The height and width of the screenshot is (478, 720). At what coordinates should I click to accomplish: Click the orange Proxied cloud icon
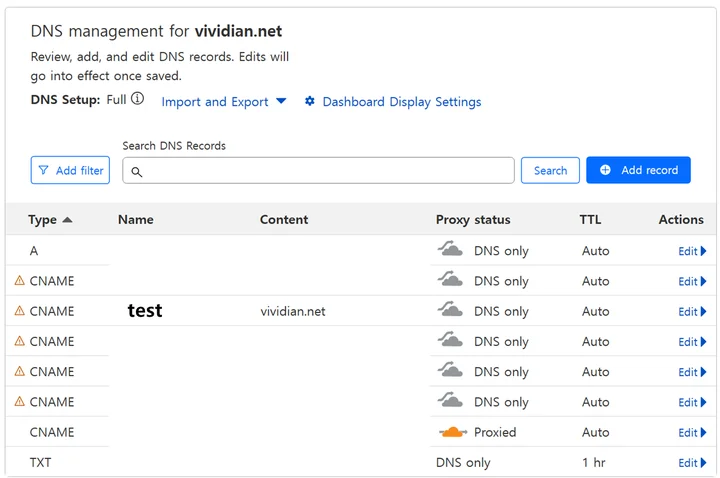452,432
